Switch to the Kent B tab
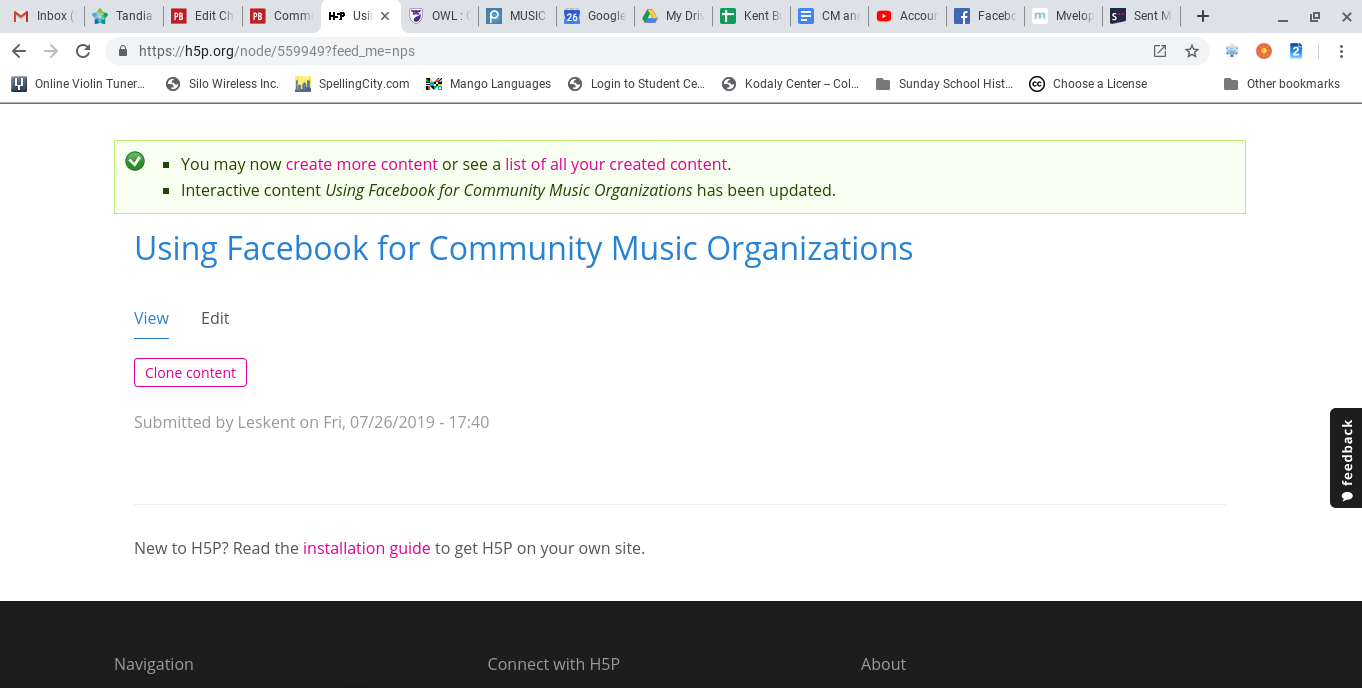Viewport: 1362px width, 688px height. click(751, 16)
